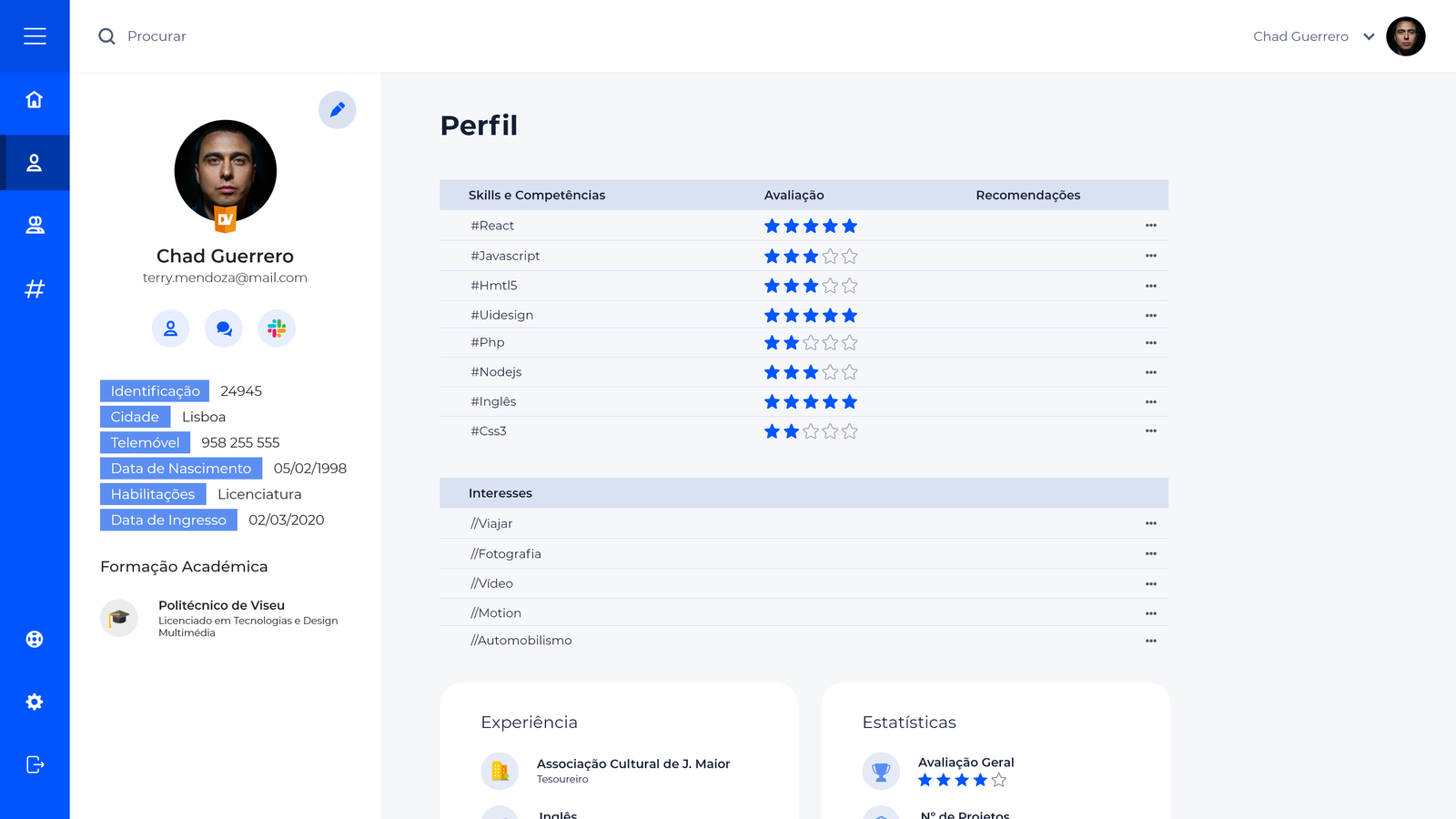
Task: Click the chat bubble icon under profile
Action: [224, 329]
